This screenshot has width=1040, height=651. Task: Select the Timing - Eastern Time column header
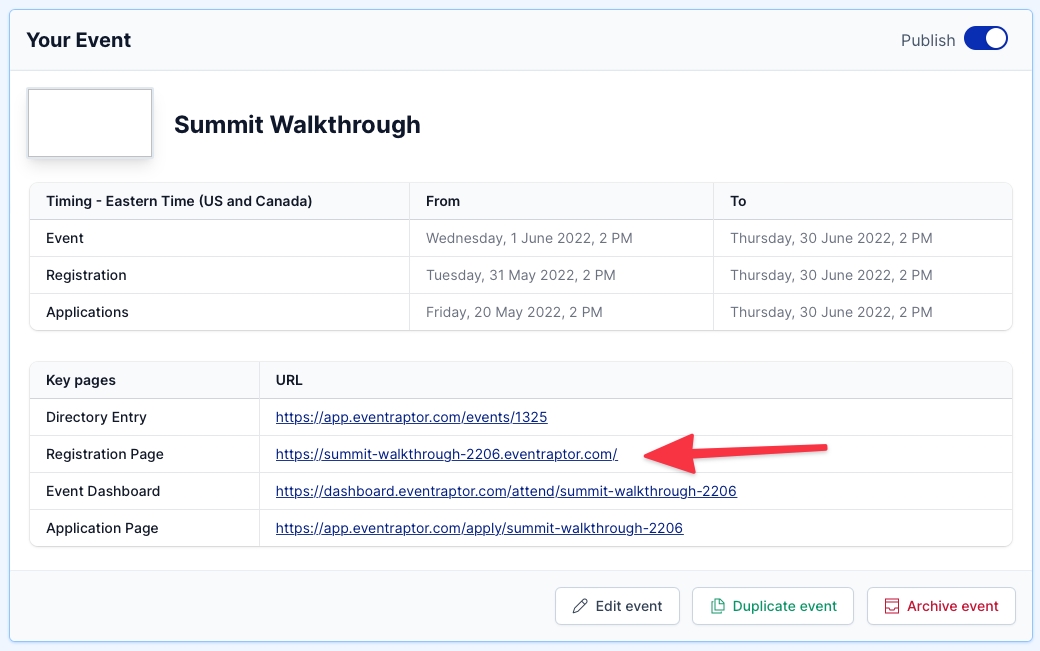179,201
